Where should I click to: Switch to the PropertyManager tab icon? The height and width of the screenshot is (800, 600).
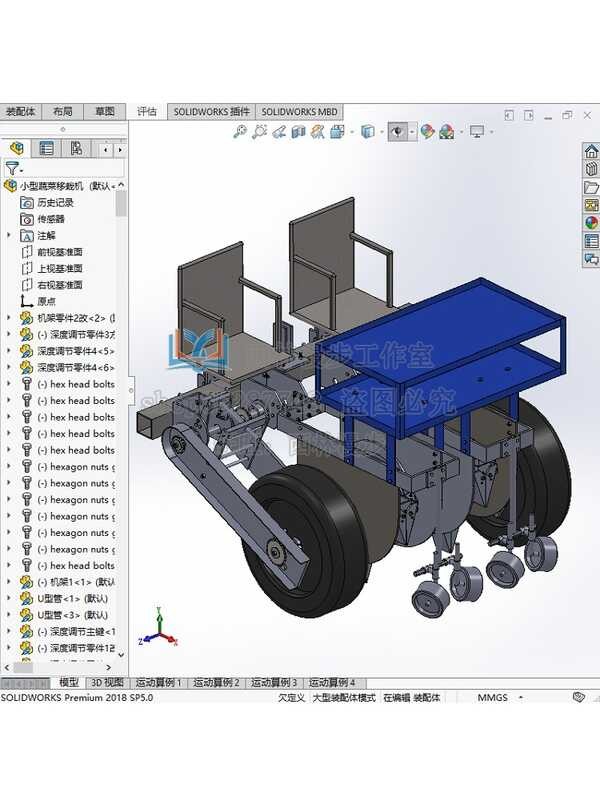click(x=46, y=149)
